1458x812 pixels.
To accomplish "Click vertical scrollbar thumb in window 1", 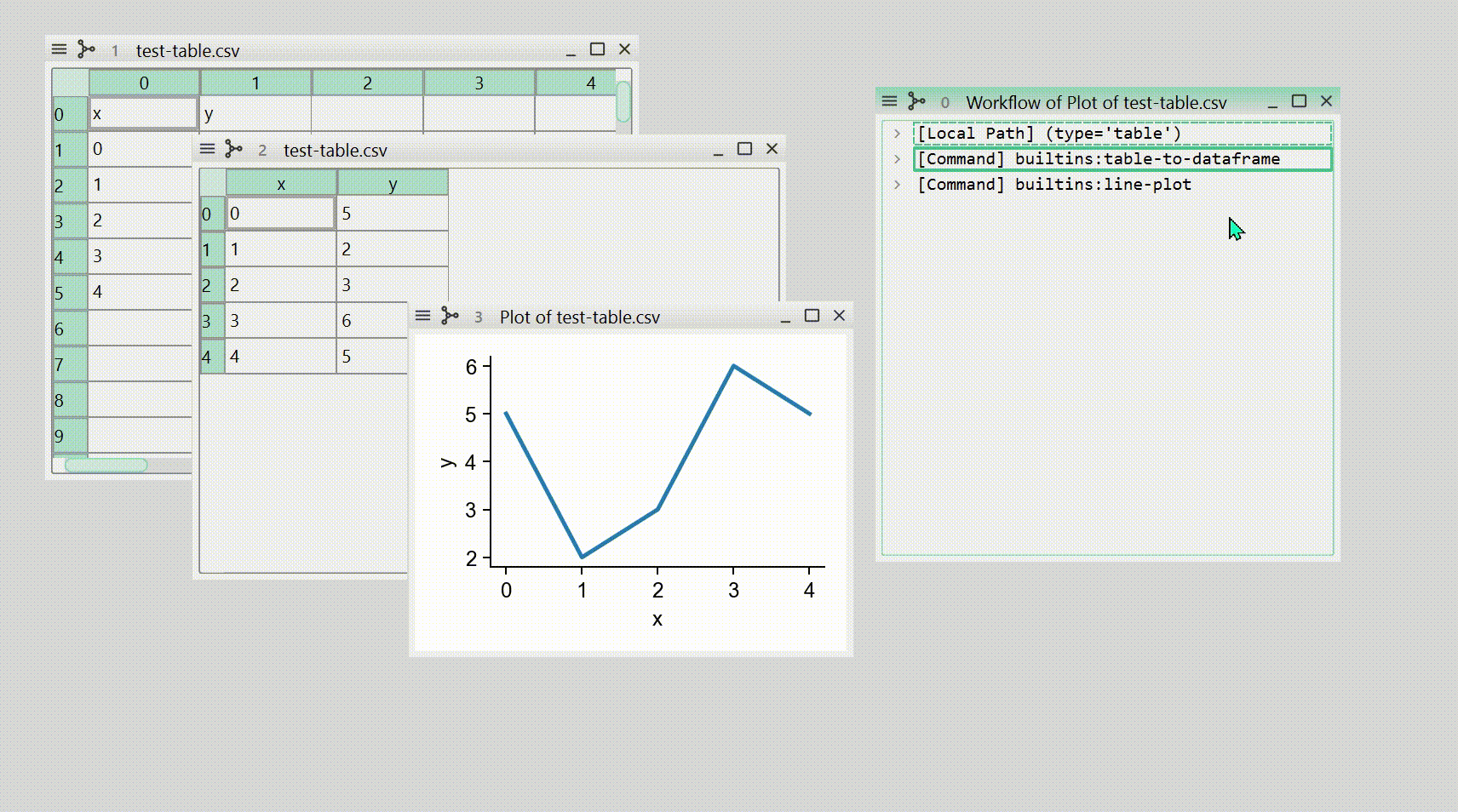I will [623, 101].
